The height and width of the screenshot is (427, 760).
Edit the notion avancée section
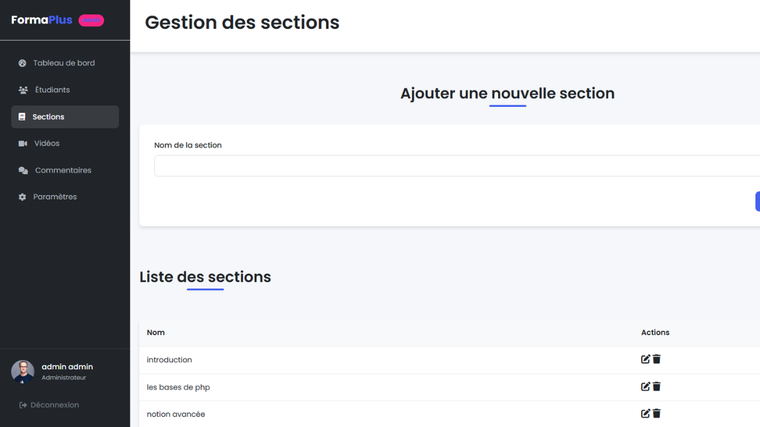point(645,413)
